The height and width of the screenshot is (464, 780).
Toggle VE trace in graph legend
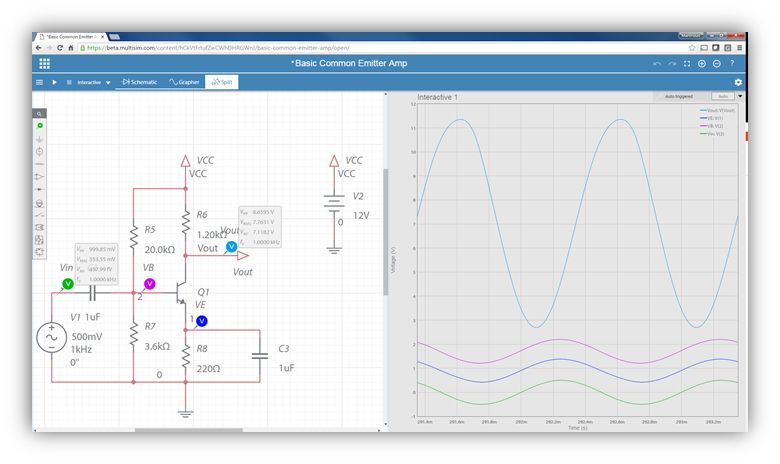click(711, 118)
